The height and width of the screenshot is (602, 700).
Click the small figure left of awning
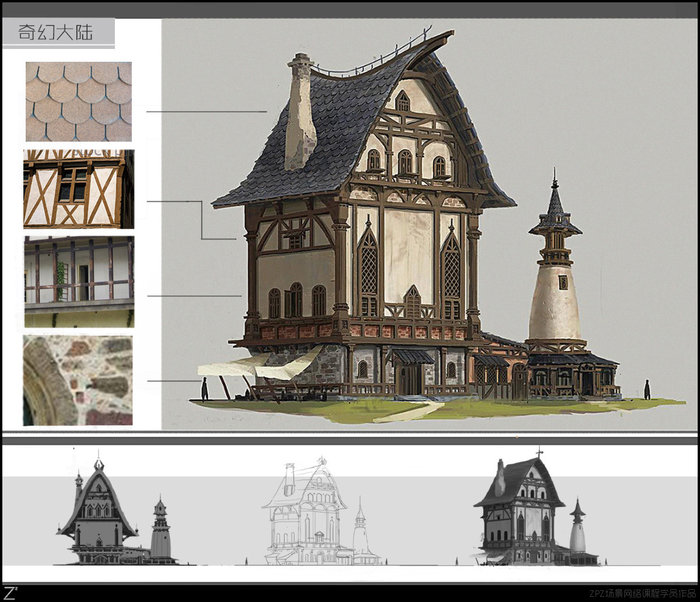tap(204, 389)
